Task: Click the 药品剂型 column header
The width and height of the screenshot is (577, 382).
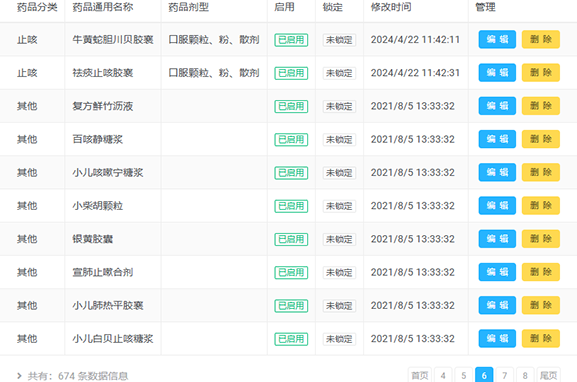Action: pos(188,7)
